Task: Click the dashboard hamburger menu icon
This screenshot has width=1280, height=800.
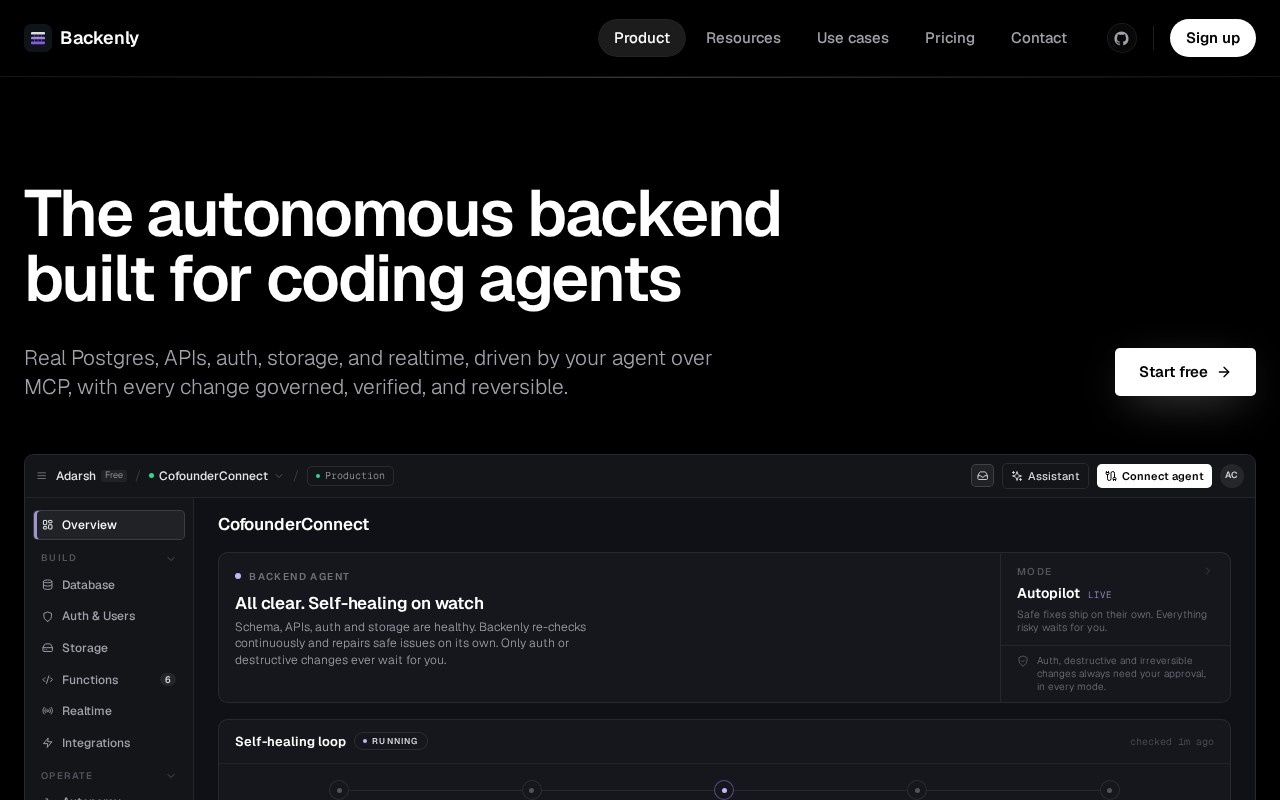Action: [x=42, y=476]
